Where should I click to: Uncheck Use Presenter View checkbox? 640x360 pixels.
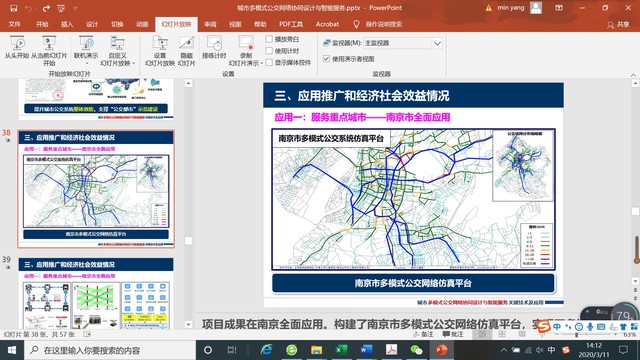pyautogui.click(x=326, y=59)
